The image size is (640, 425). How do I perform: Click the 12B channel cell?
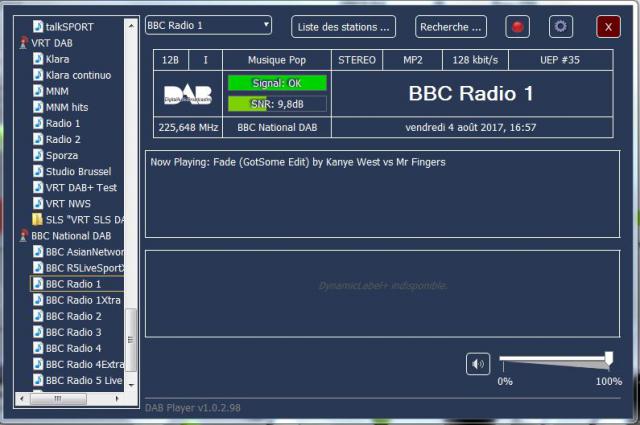tap(171, 60)
